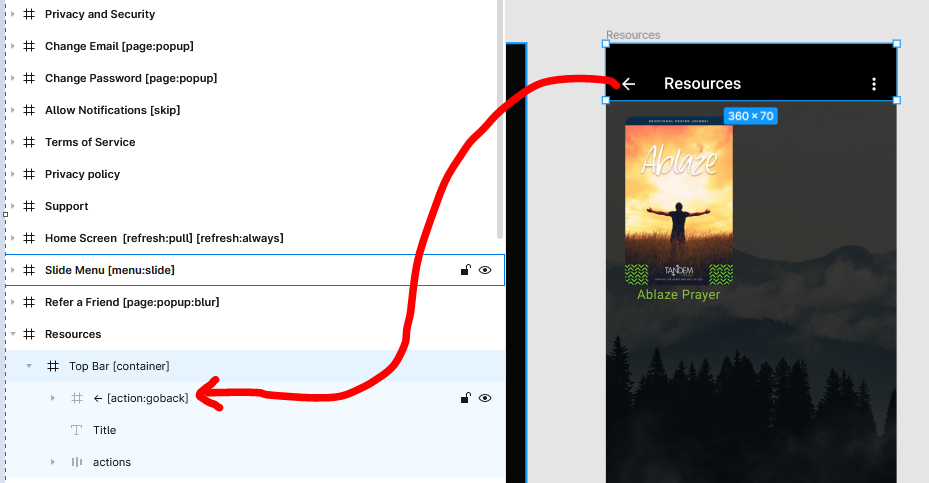929x483 pixels.
Task: Click the Resources frame label above canvas
Action: point(633,35)
